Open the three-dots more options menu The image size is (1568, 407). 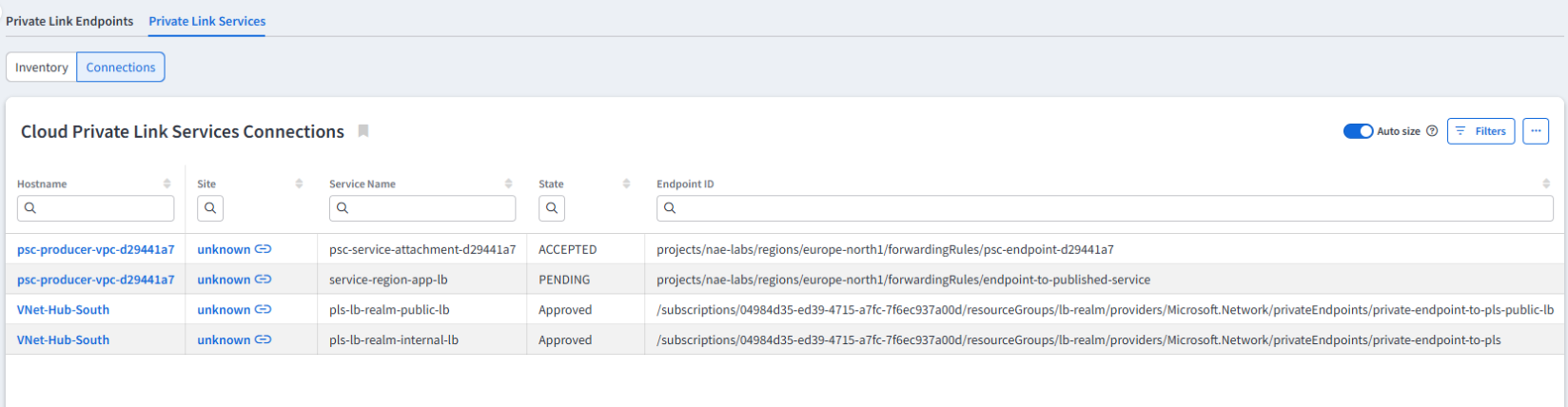tap(1535, 131)
